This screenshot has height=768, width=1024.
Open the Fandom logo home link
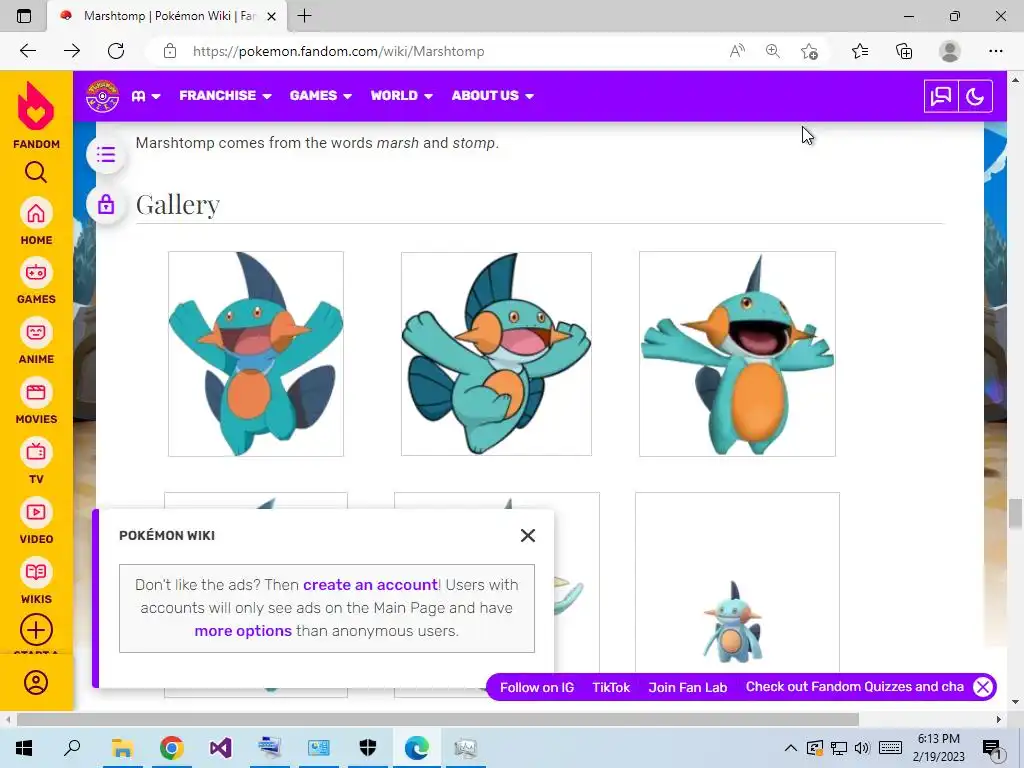36,116
